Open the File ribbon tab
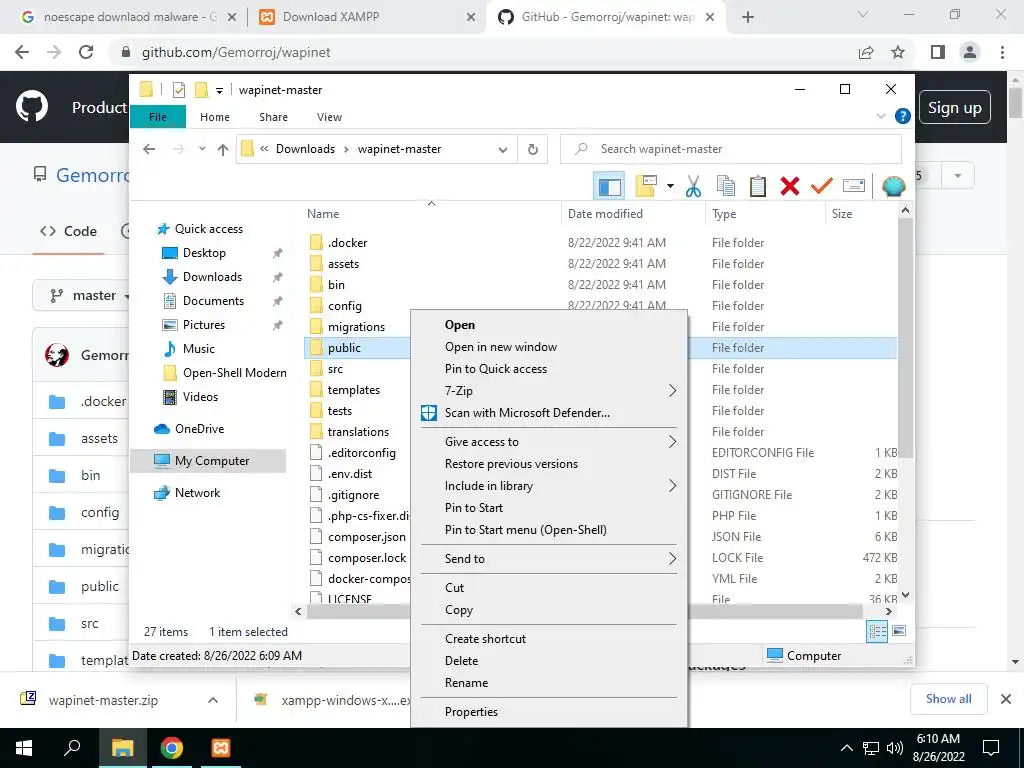The width and height of the screenshot is (1024, 768). (x=157, y=117)
